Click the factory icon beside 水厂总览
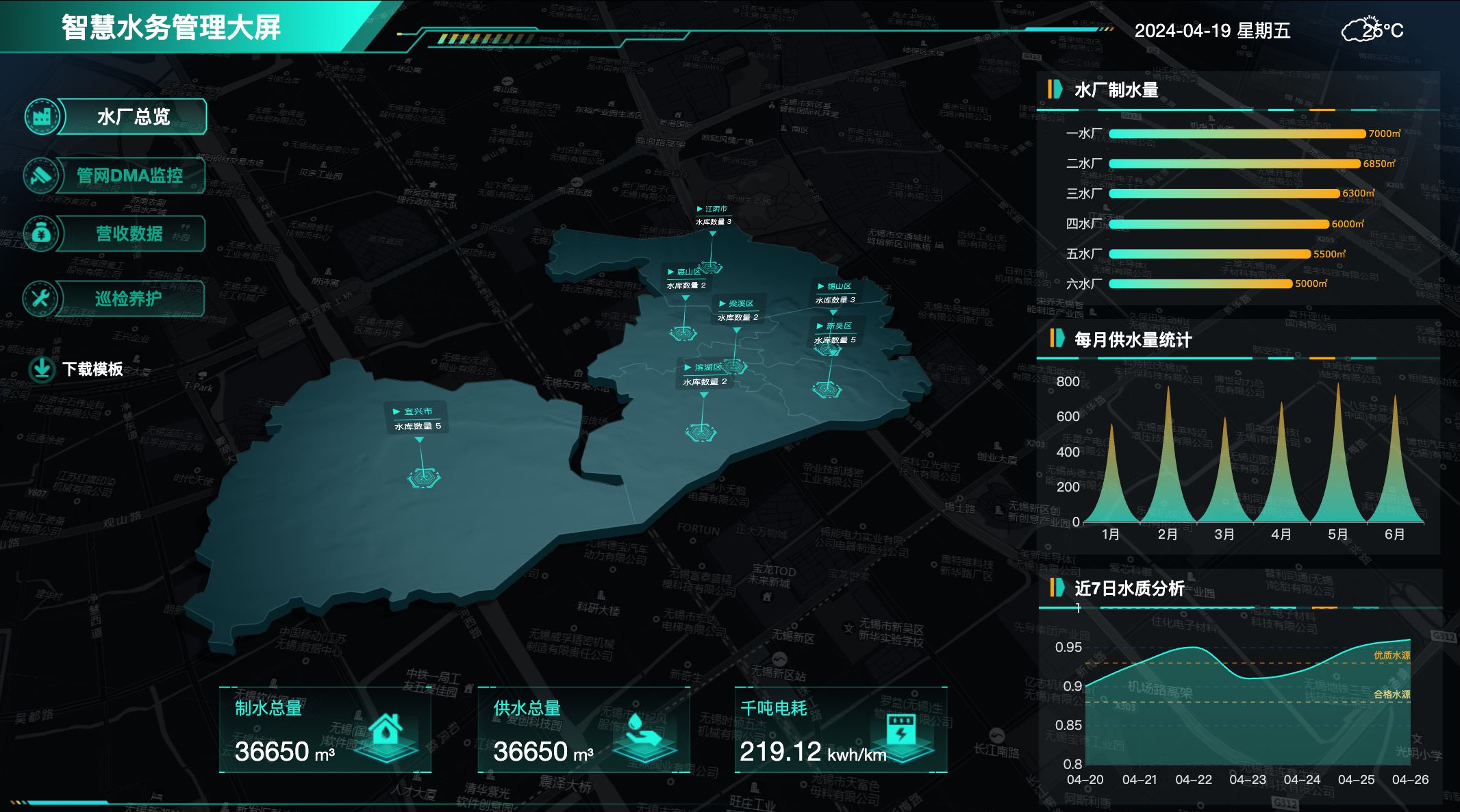This screenshot has width=1460, height=812. (42, 116)
